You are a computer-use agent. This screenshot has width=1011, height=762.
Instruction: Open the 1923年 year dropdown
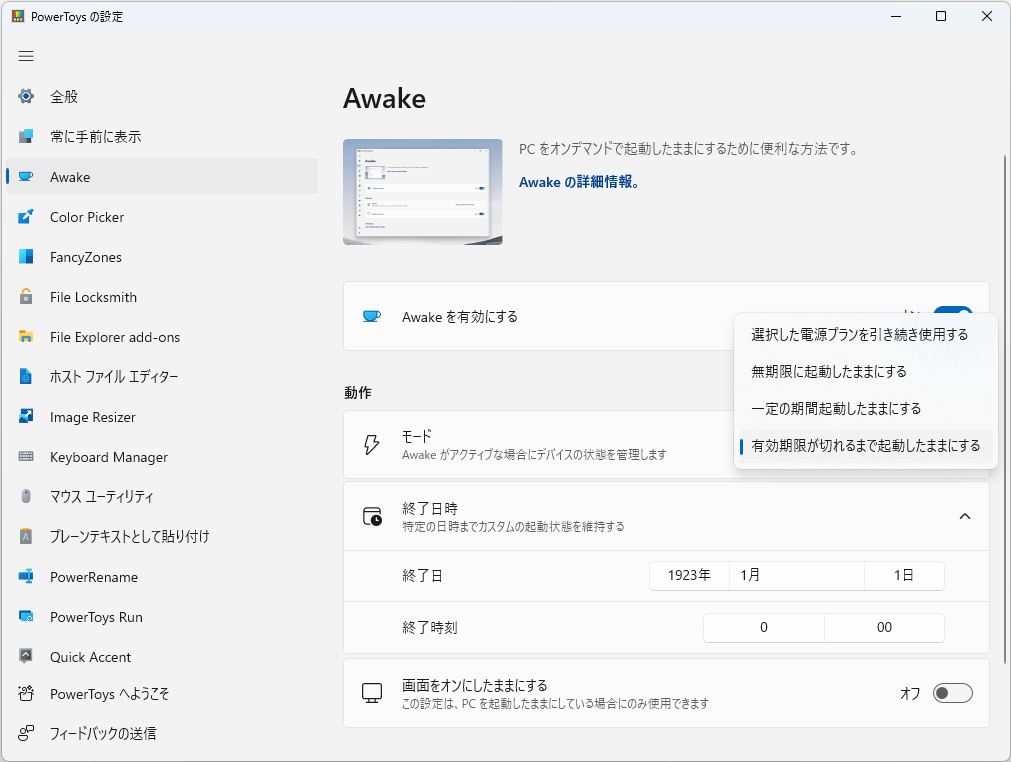click(x=689, y=576)
